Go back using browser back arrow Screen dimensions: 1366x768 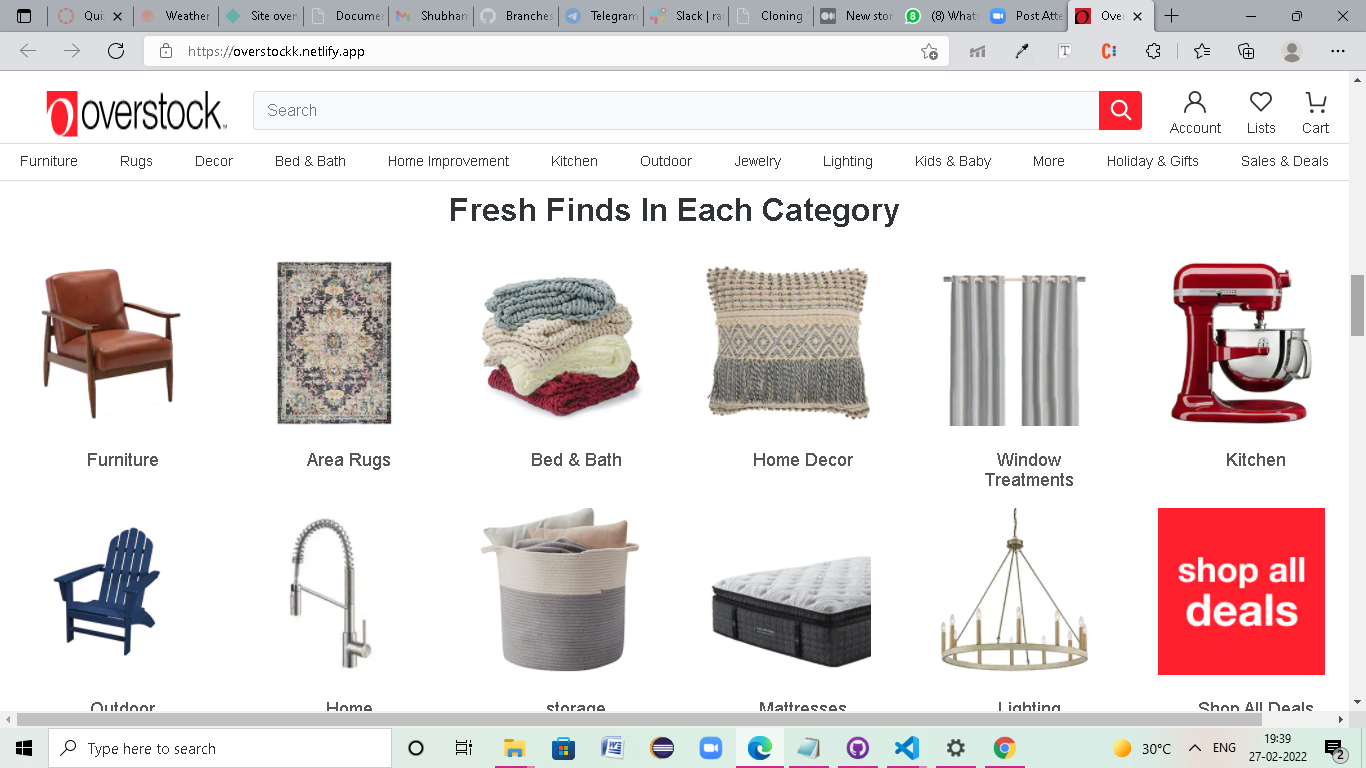[28, 51]
